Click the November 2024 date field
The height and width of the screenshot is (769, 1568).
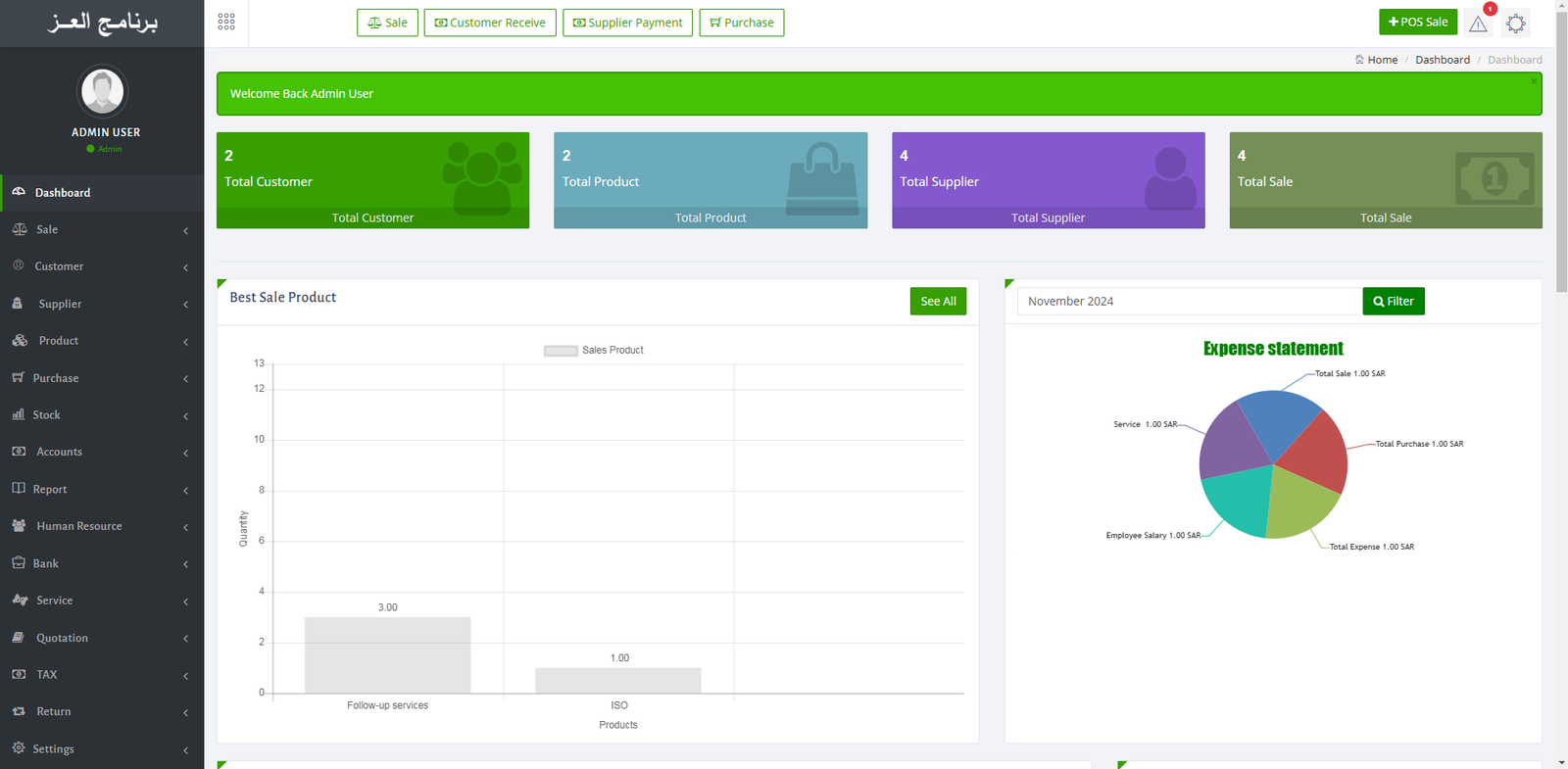pyautogui.click(x=1189, y=302)
